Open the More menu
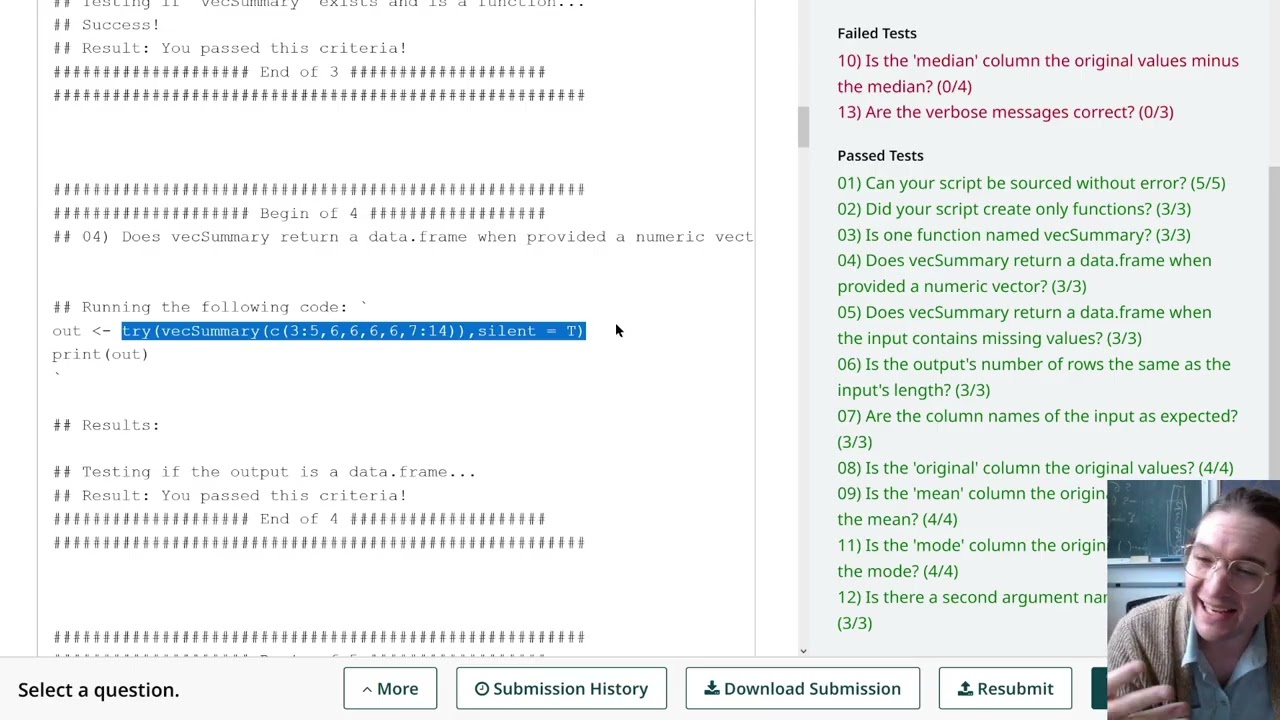Viewport: 1280px width, 720px height. [x=390, y=688]
